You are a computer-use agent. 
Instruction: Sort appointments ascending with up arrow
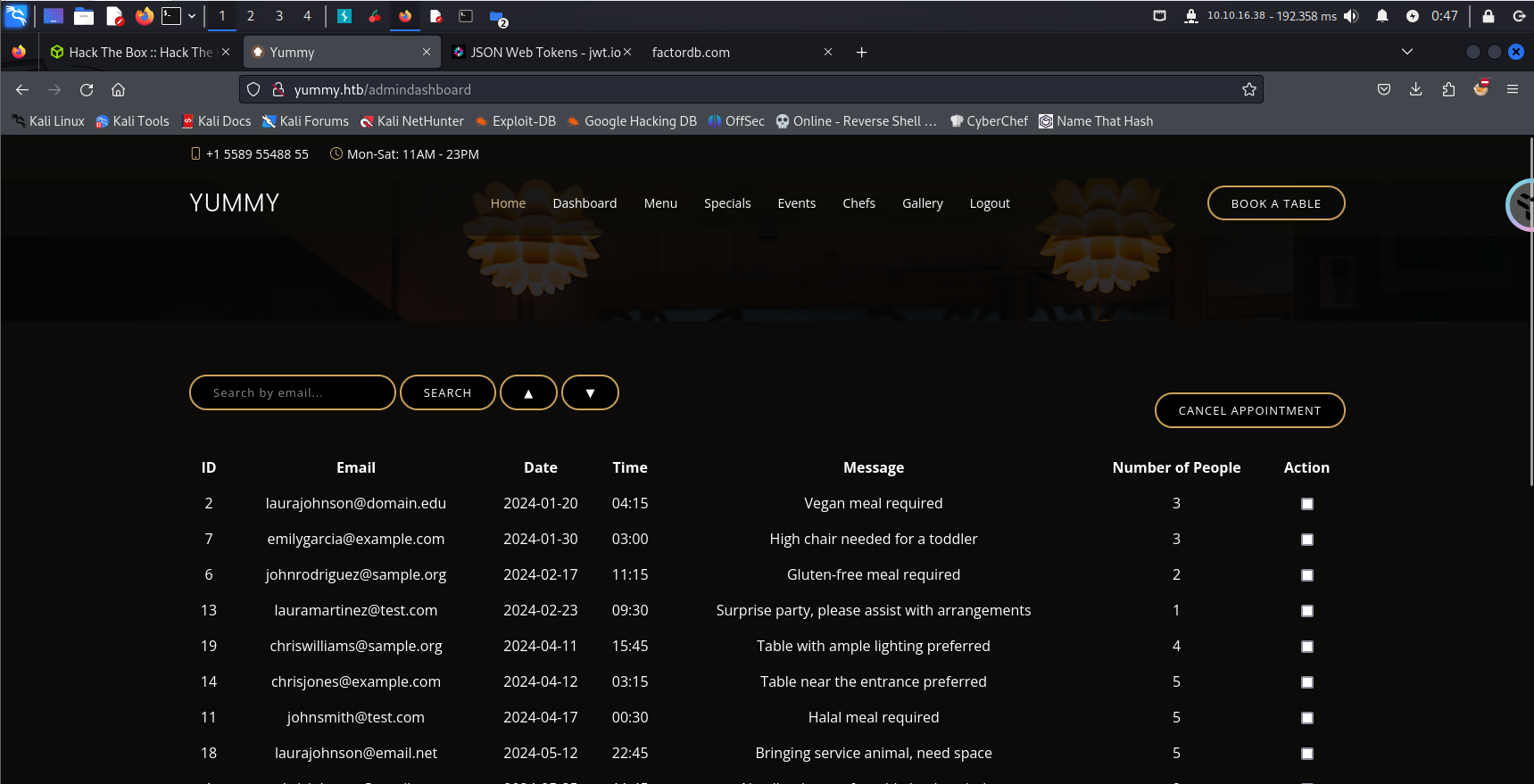[528, 393]
